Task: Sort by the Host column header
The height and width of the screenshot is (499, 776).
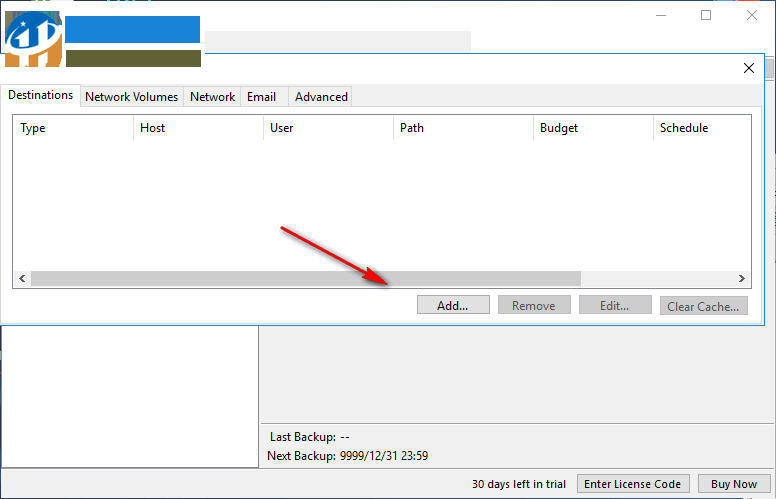Action: (198, 128)
